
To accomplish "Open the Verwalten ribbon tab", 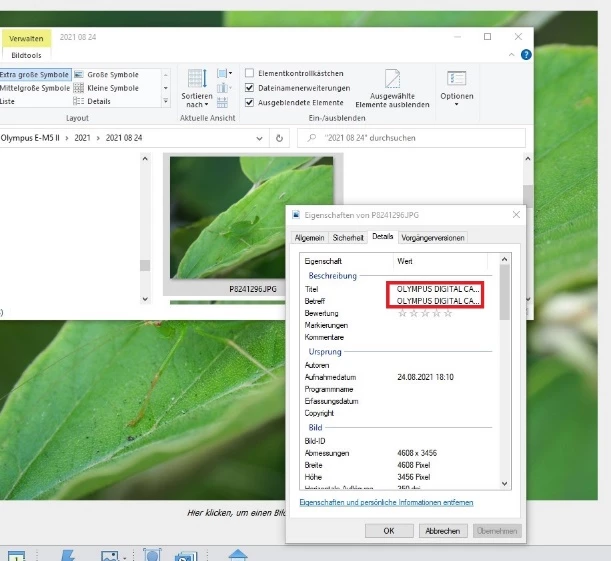I will click(26, 39).
